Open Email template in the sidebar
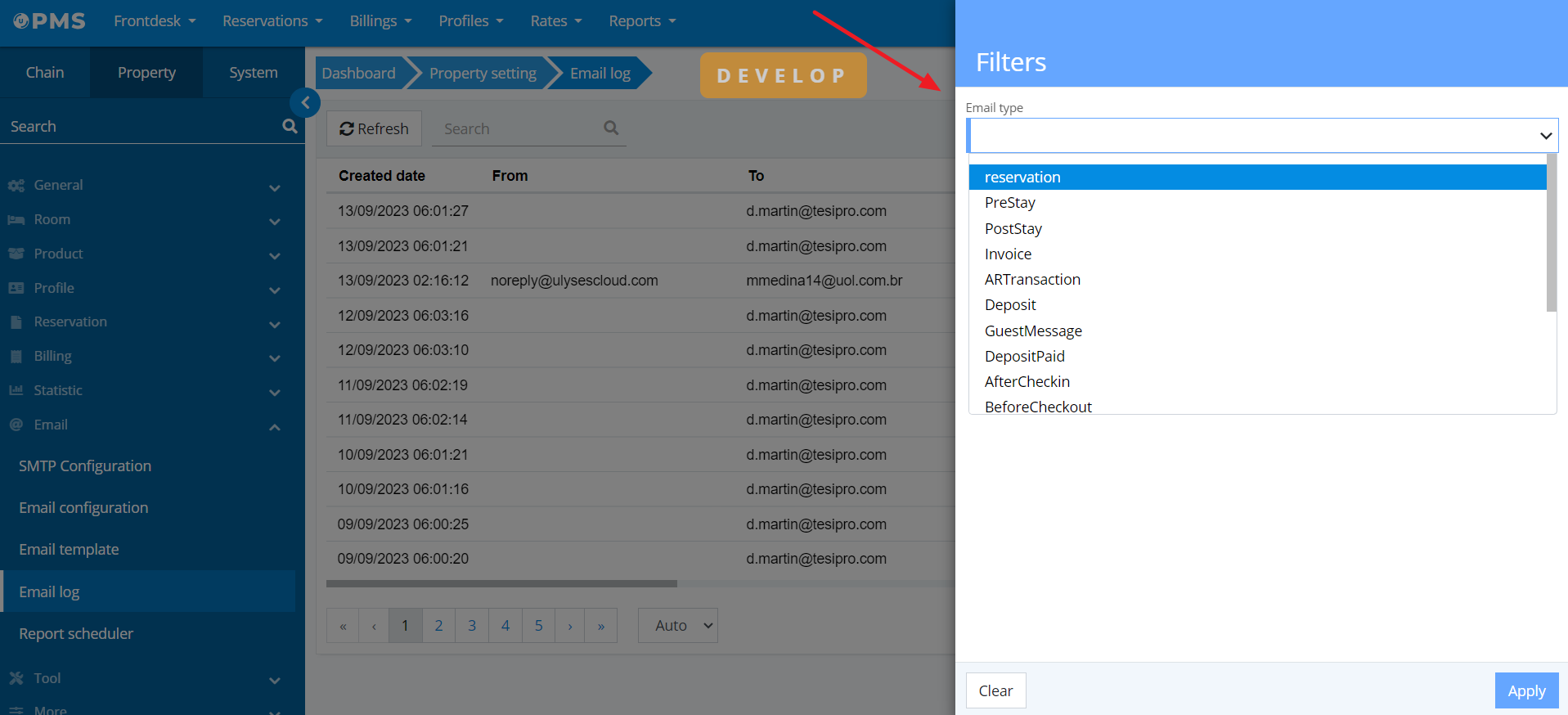 click(69, 550)
